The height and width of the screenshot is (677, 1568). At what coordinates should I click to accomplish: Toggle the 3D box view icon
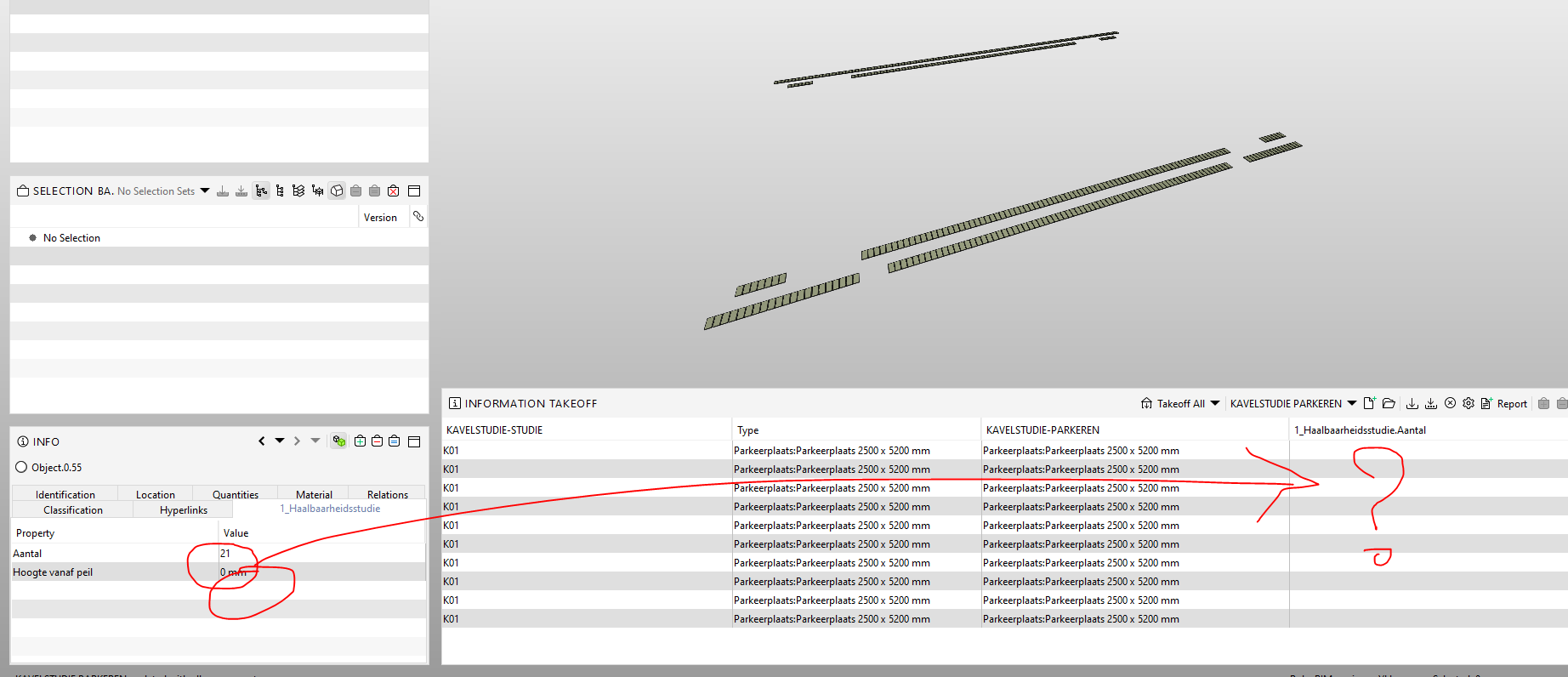click(x=337, y=191)
